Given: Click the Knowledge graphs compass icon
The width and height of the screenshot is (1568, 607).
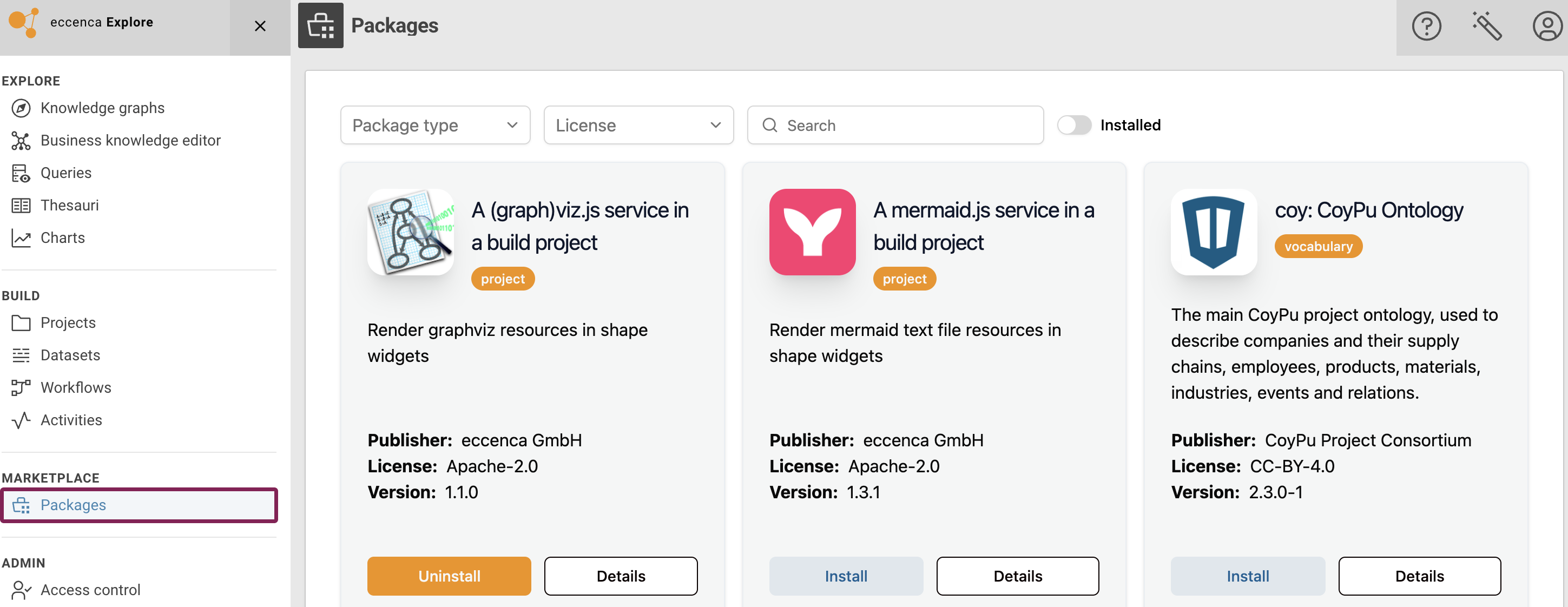Looking at the screenshot, I should tap(21, 108).
